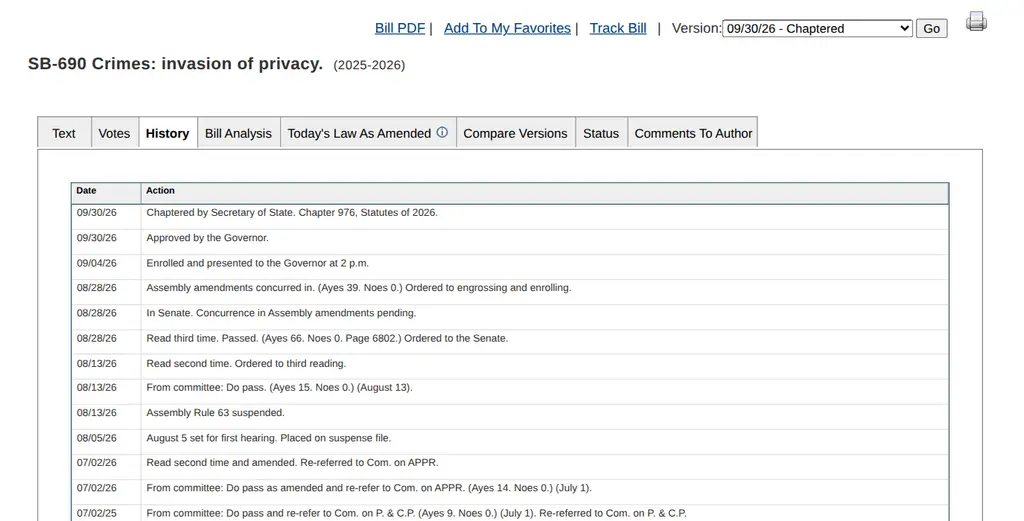Screen dimensions: 1024x521
Task: Click 'In Senate. Concurrence in Assembly amendments pending' entry
Action: click(281, 313)
